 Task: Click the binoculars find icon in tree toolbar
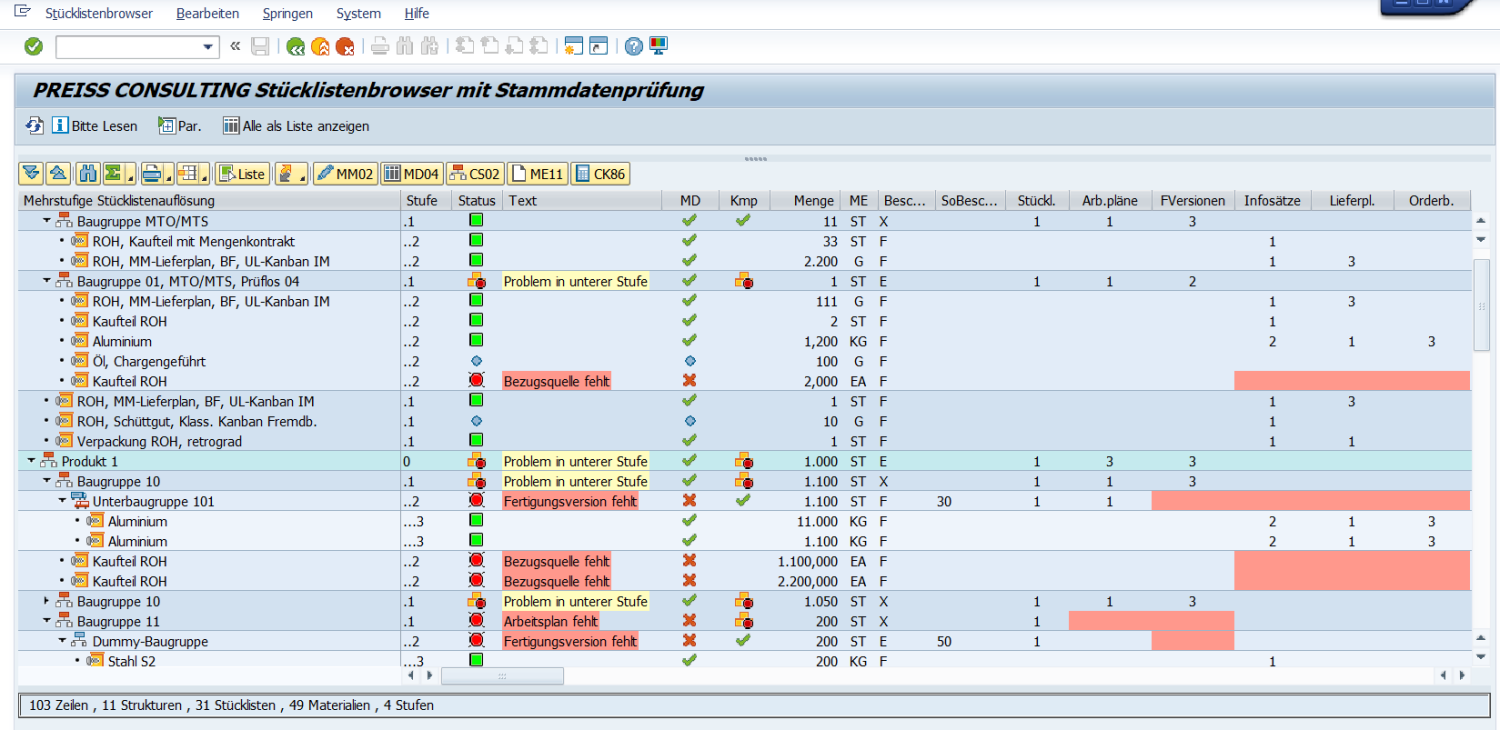(88, 174)
